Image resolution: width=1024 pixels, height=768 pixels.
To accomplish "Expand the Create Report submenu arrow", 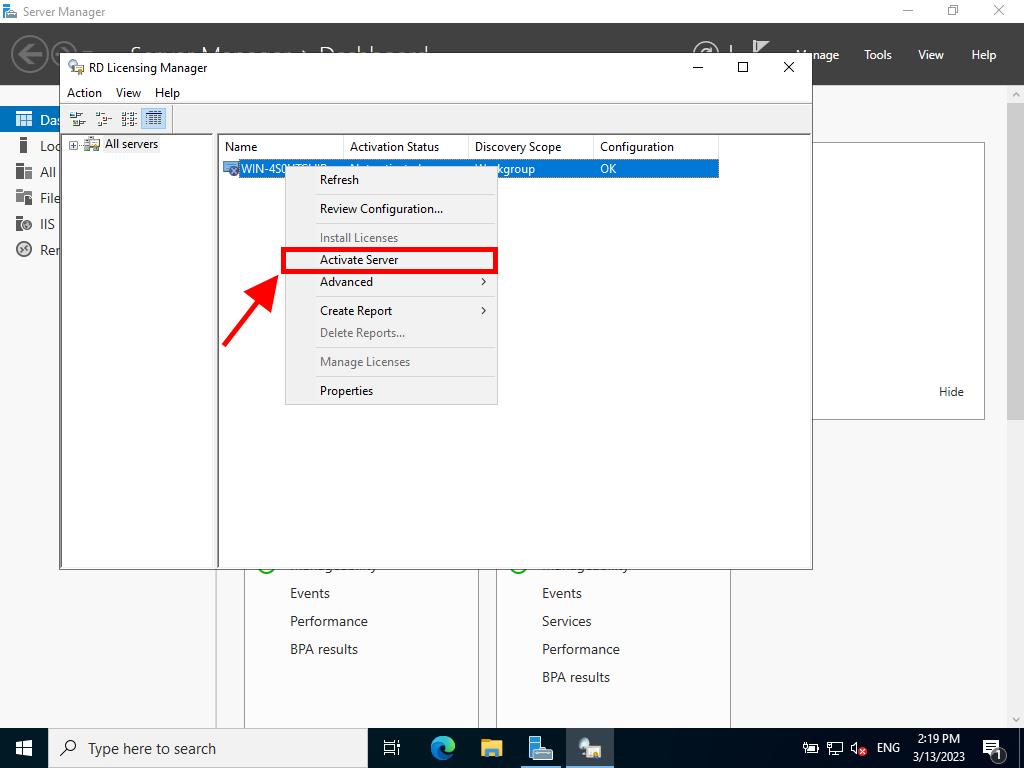I will click(483, 310).
